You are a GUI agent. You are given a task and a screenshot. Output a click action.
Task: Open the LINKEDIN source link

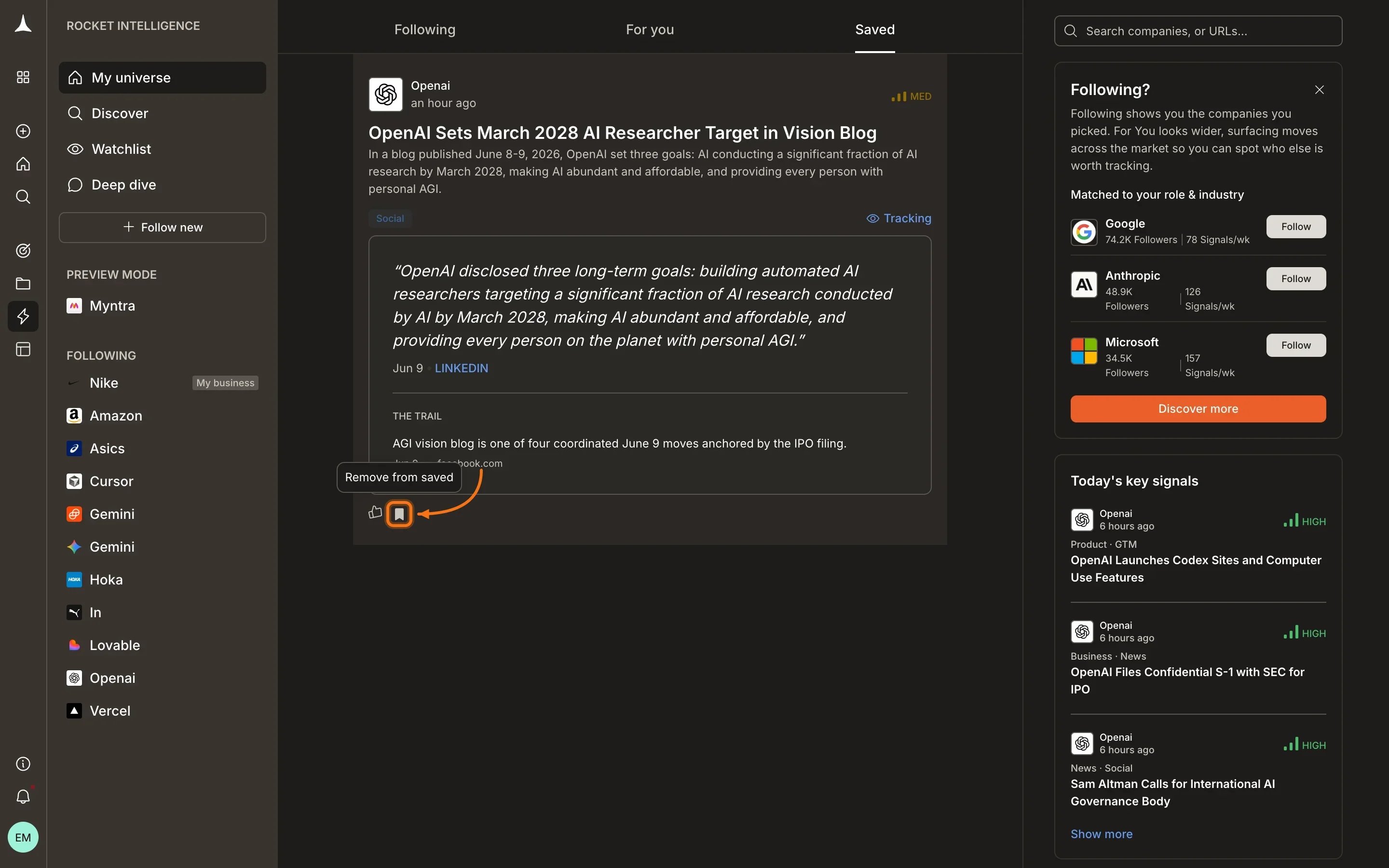point(462,368)
